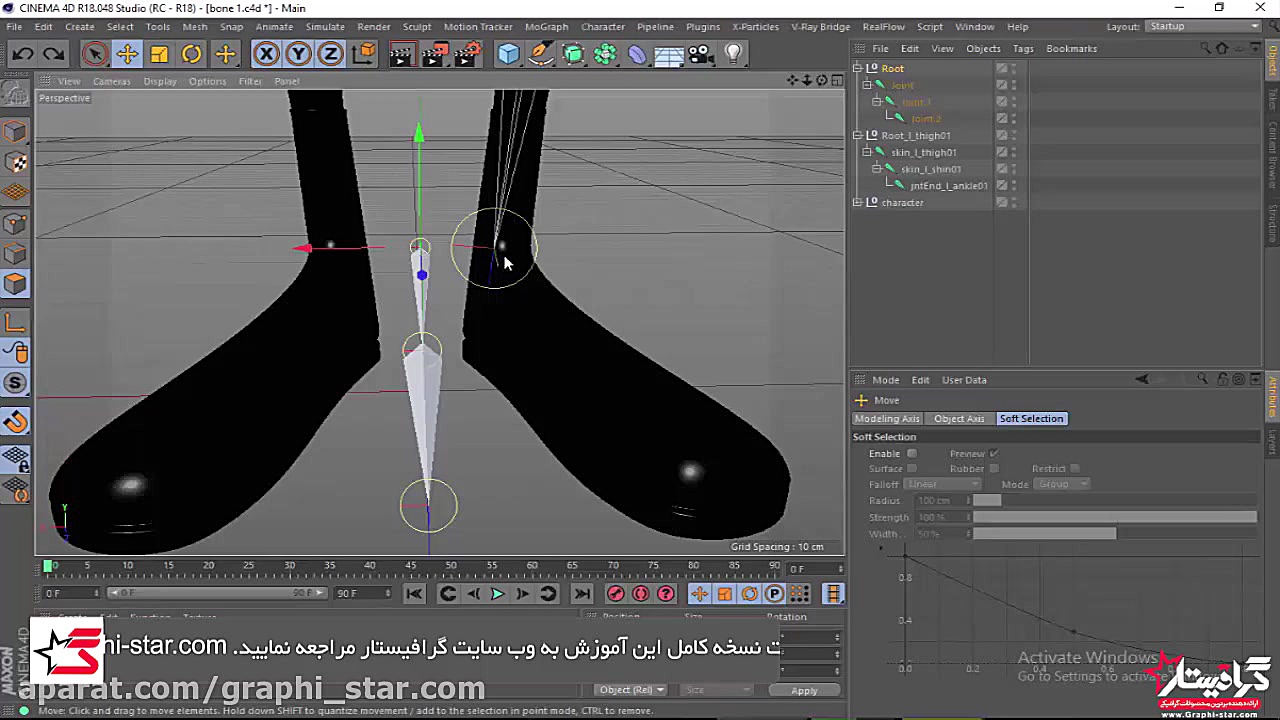Activate the Rotate tool in toolbar
The width and height of the screenshot is (1280, 720).
coord(191,54)
